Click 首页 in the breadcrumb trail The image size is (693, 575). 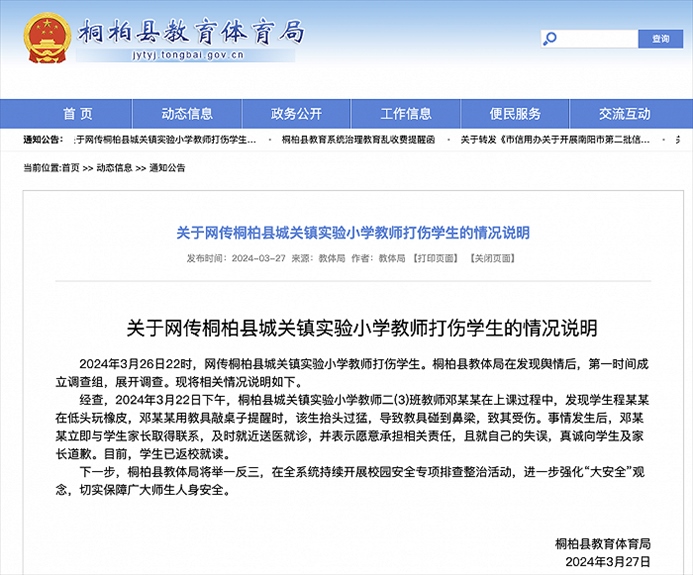click(x=70, y=168)
